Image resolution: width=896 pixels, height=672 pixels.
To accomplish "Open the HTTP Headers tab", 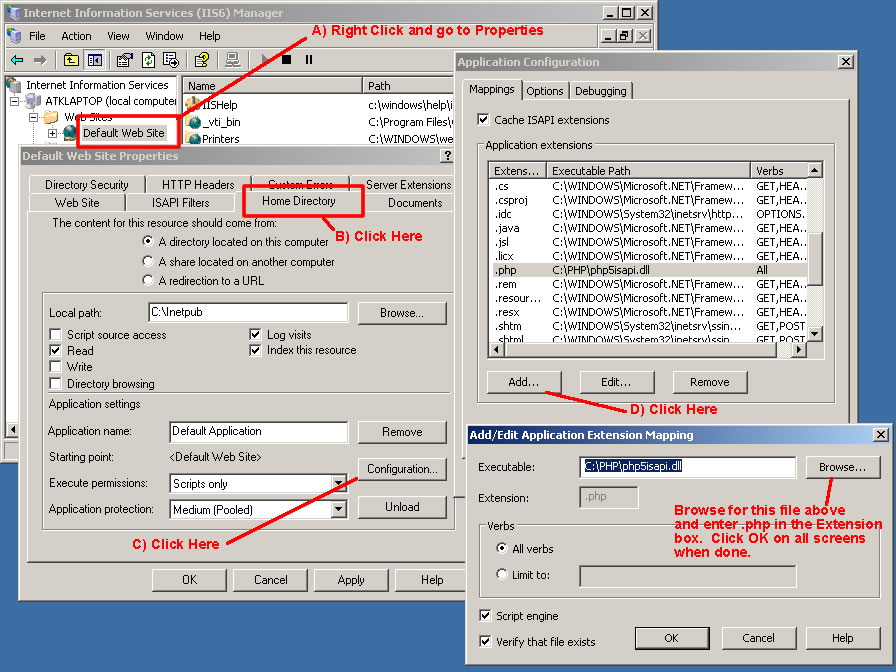I will pyautogui.click(x=198, y=185).
